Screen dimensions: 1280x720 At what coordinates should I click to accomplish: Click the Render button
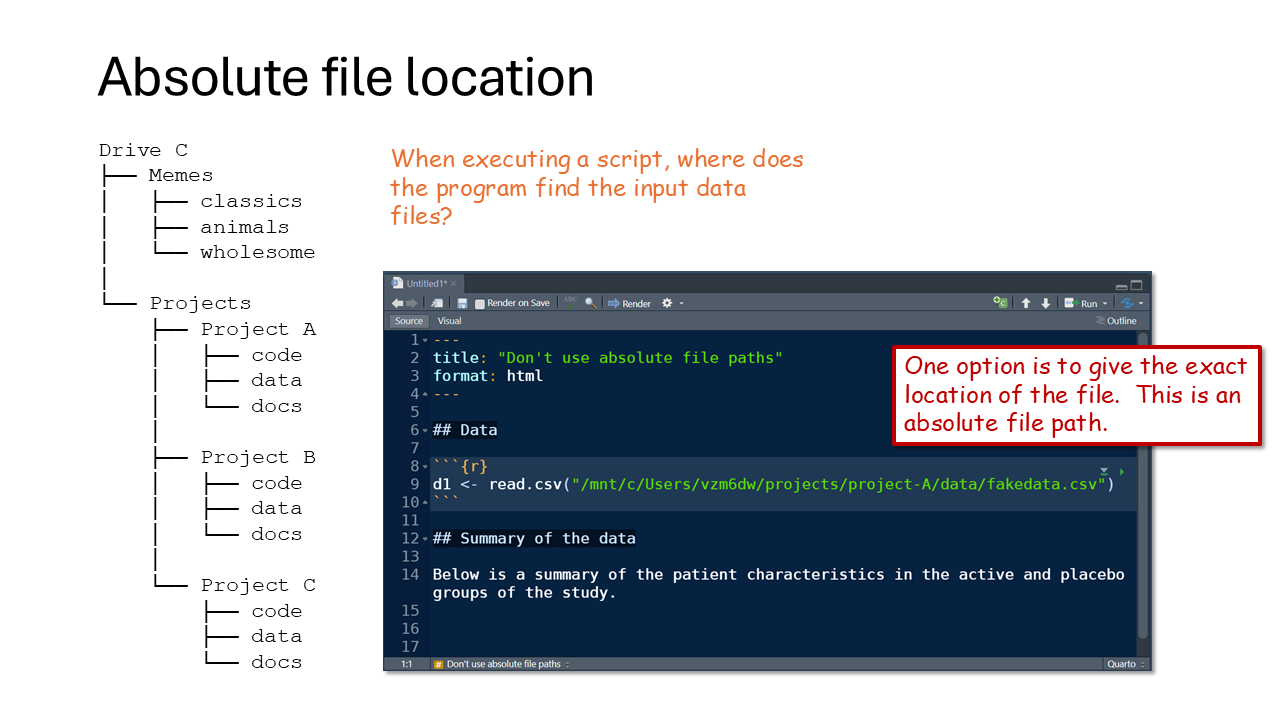(x=629, y=303)
